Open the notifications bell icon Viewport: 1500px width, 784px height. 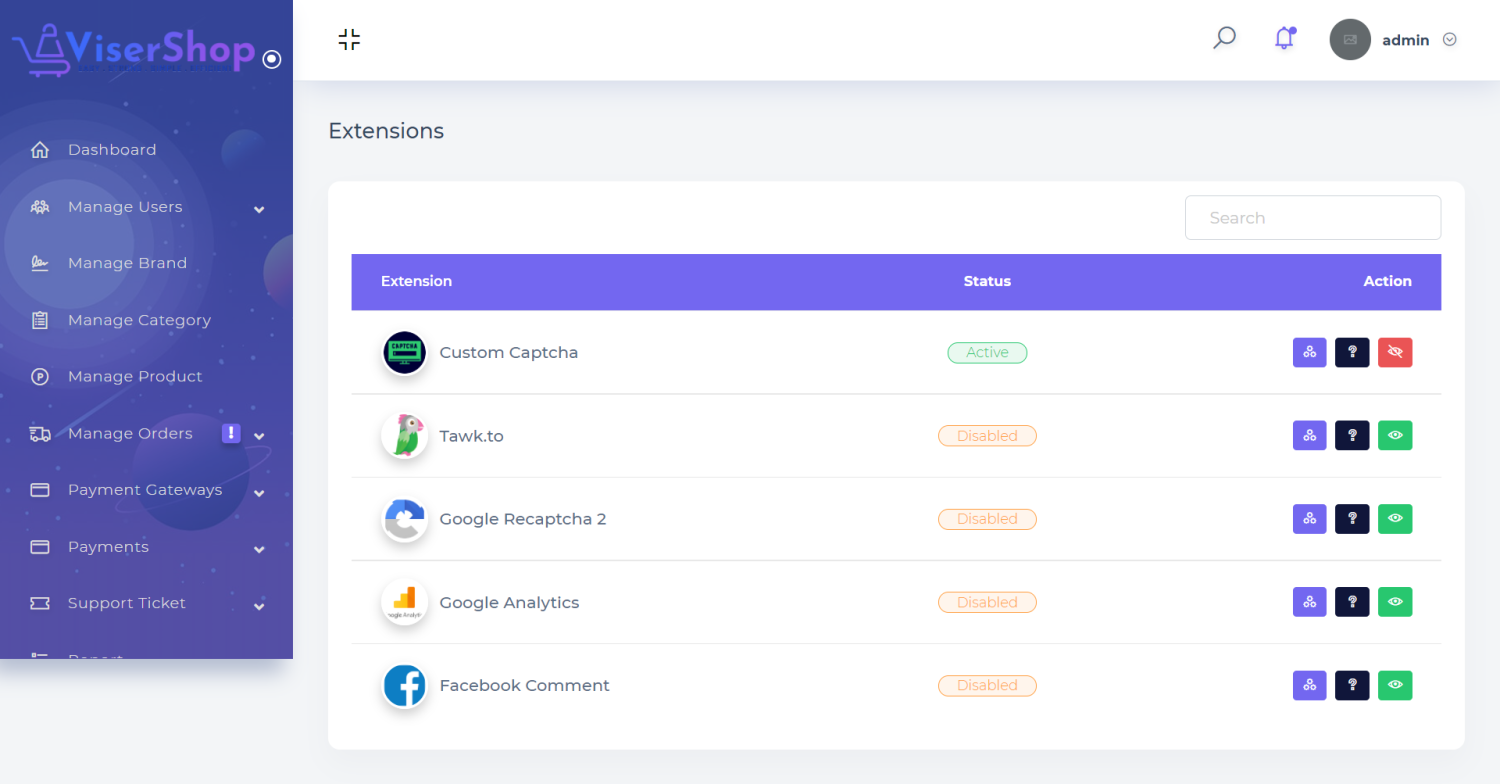click(1284, 39)
